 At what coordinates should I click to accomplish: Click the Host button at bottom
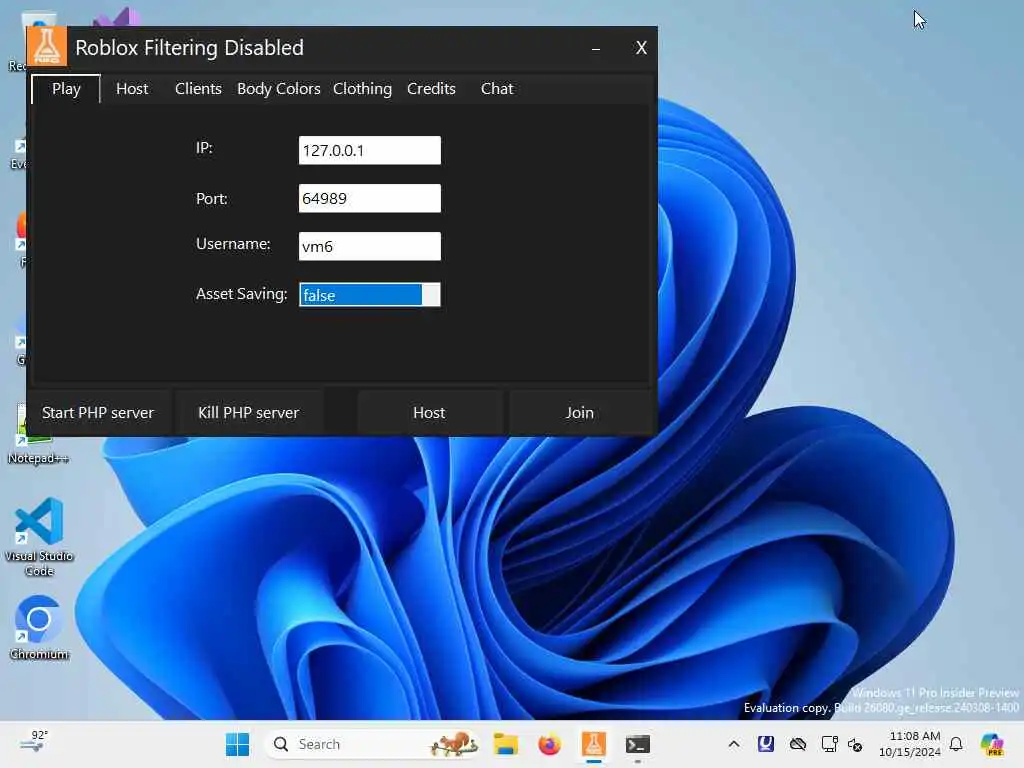pyautogui.click(x=429, y=413)
